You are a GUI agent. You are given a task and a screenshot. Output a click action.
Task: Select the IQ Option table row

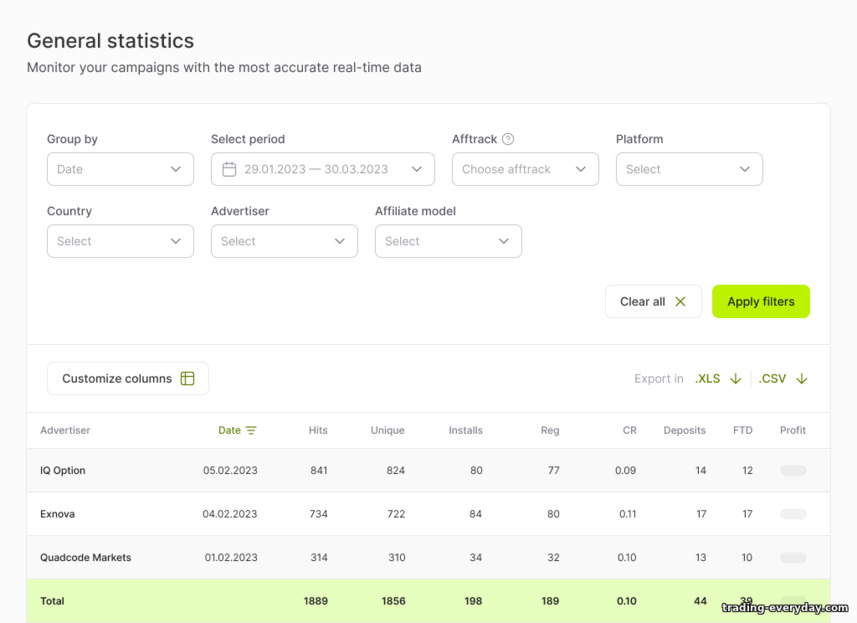[x=428, y=470]
